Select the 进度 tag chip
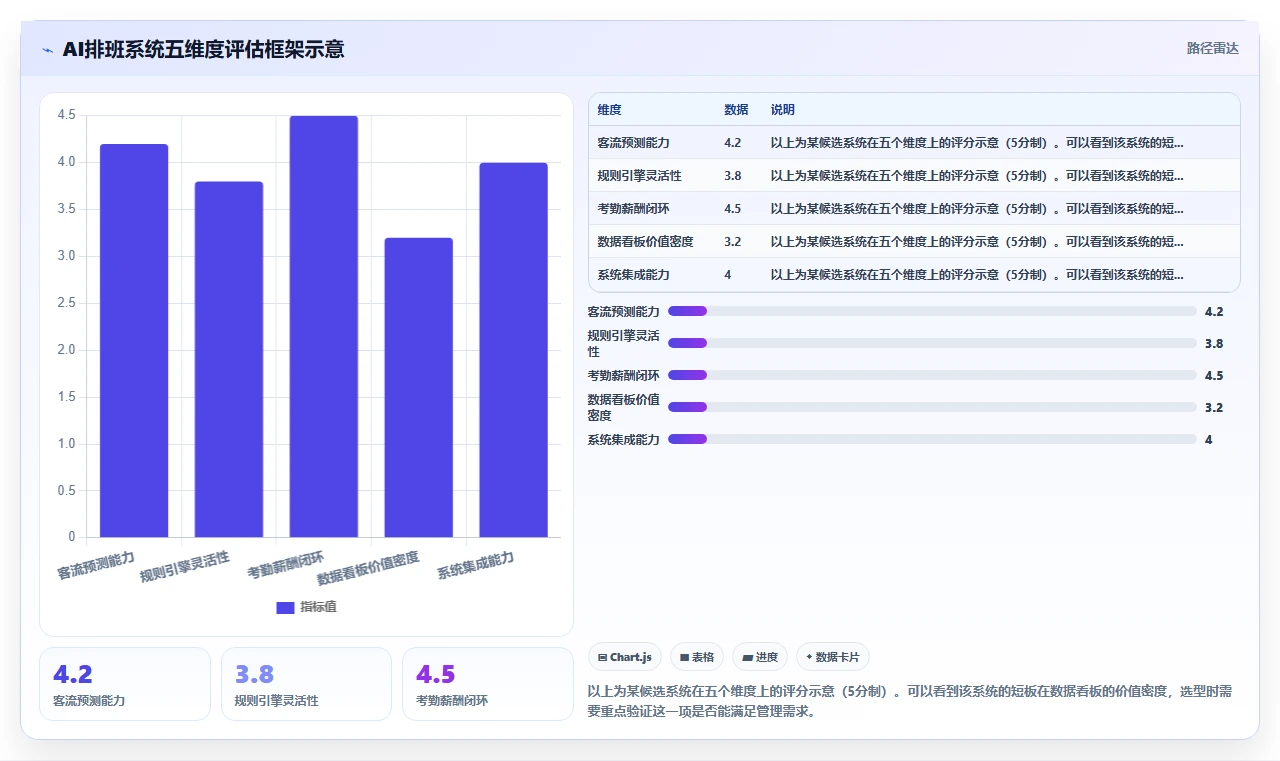The height and width of the screenshot is (761, 1280). (x=760, y=657)
